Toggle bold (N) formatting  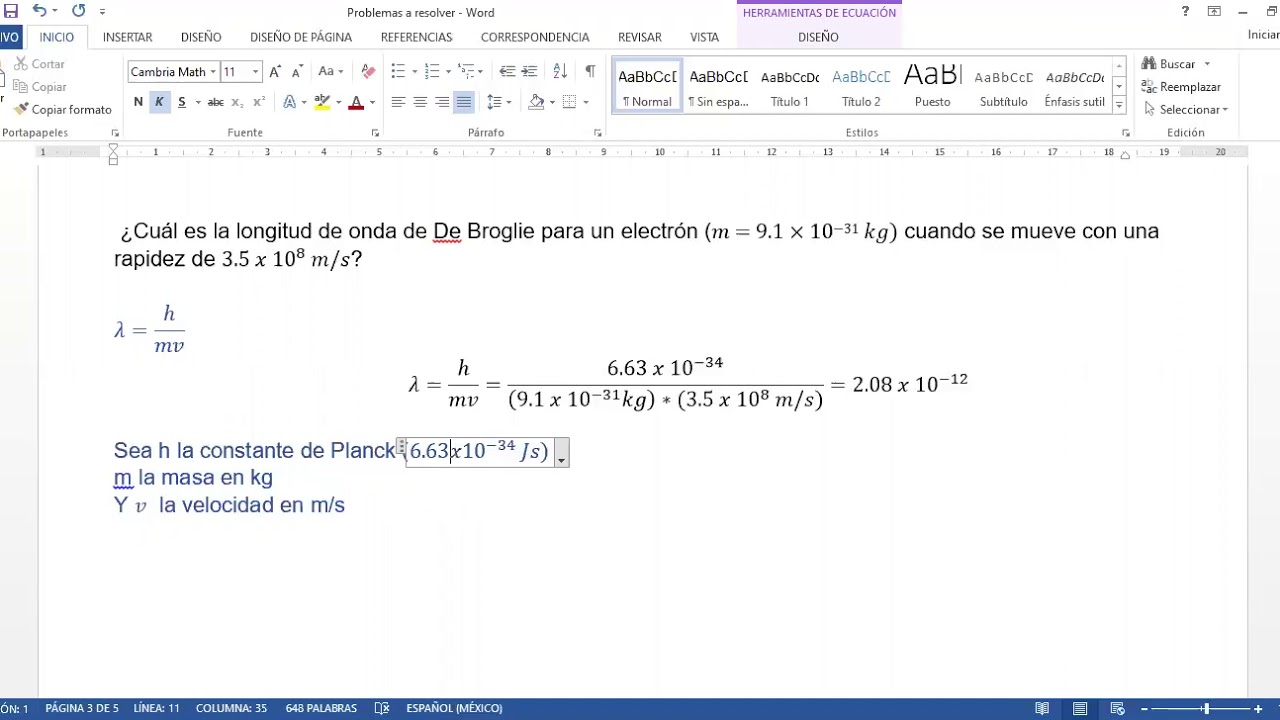pyautogui.click(x=138, y=102)
